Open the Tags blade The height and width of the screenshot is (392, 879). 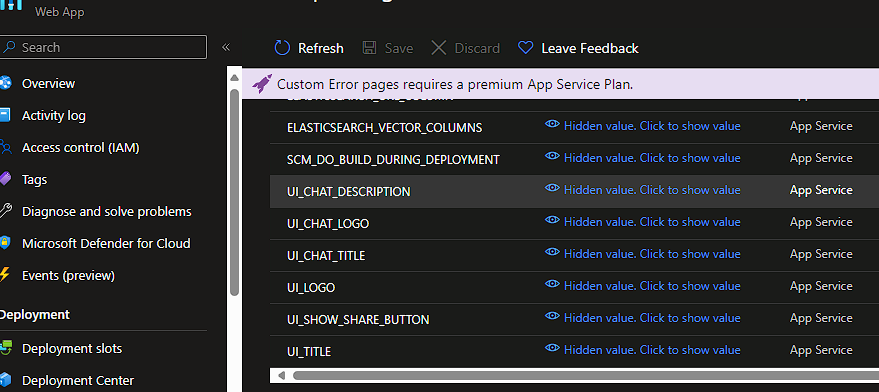34,179
